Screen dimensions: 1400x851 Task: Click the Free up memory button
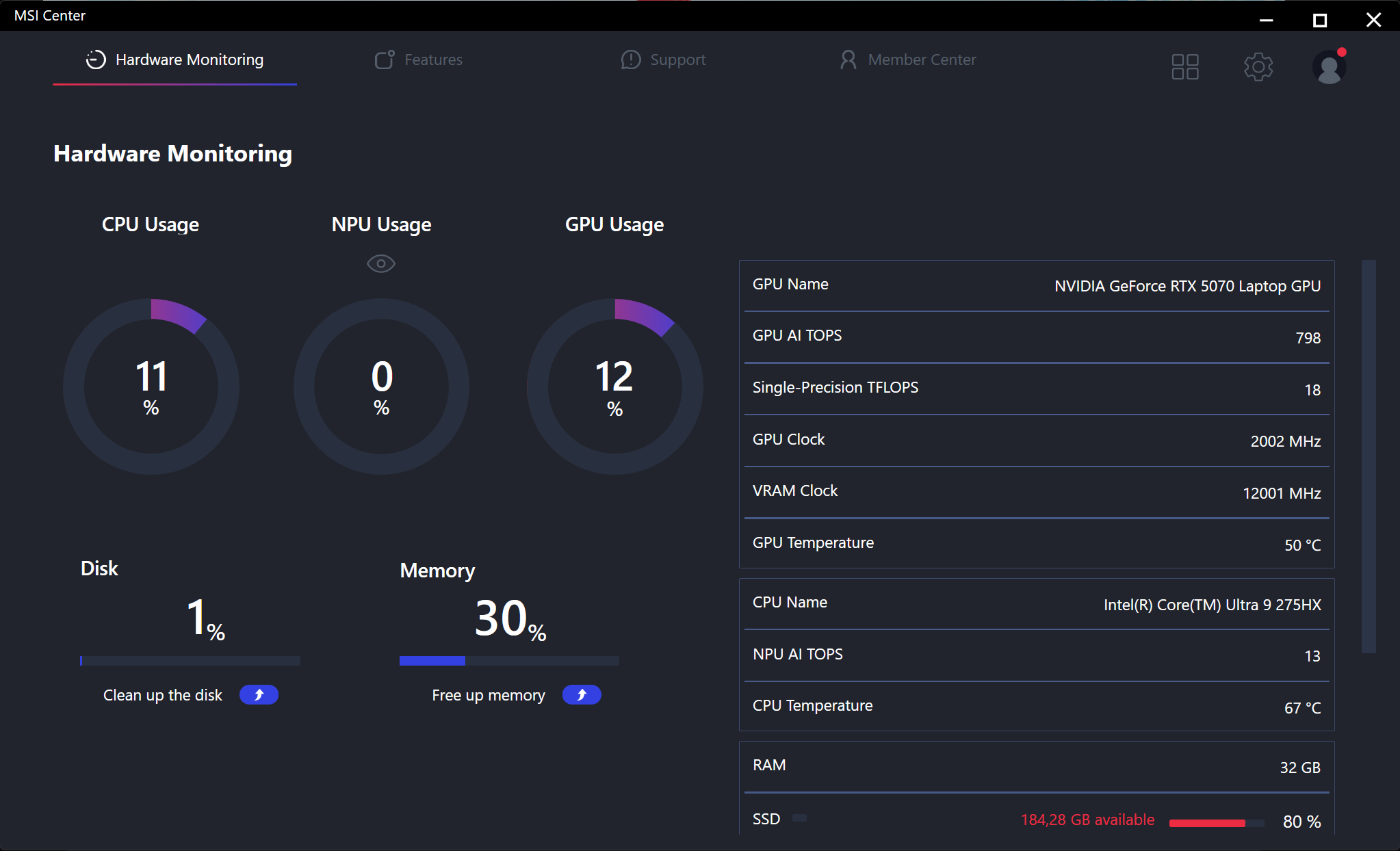click(x=582, y=695)
